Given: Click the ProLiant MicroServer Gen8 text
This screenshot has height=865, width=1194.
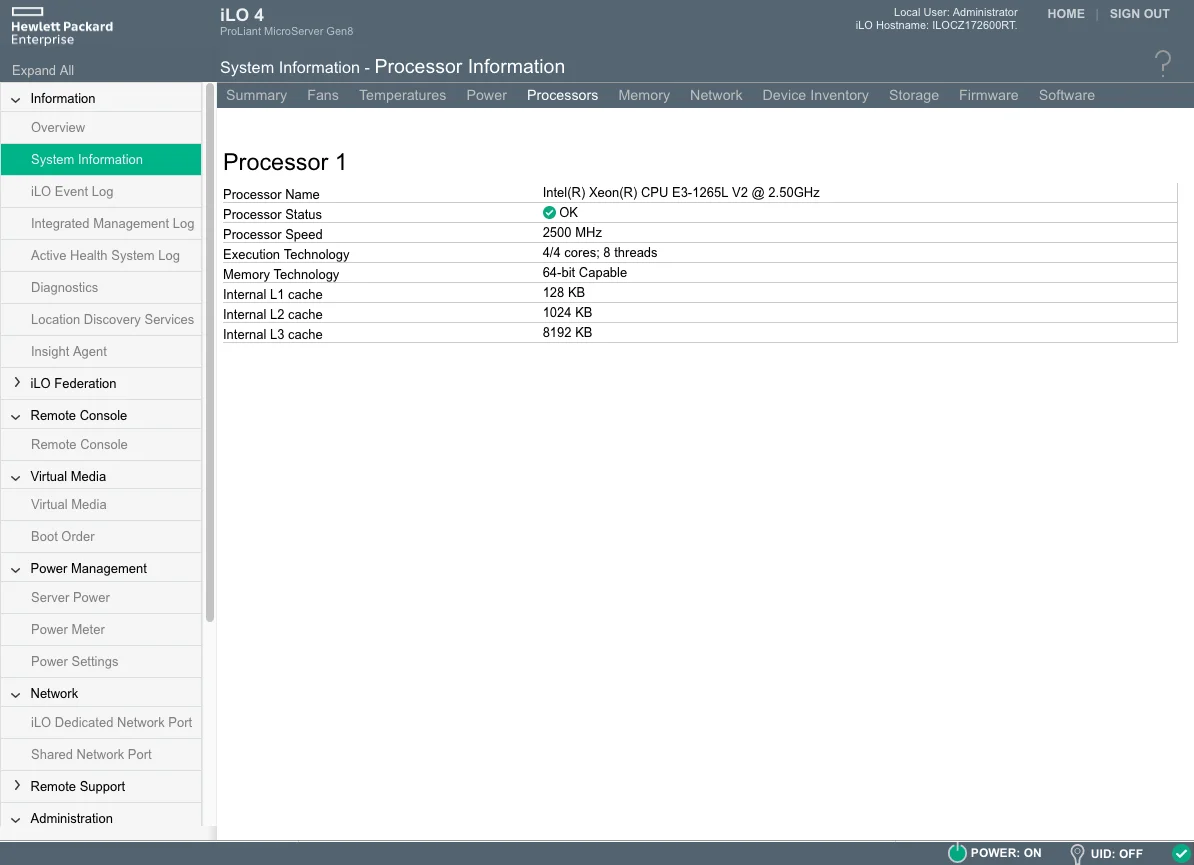Looking at the screenshot, I should [286, 32].
